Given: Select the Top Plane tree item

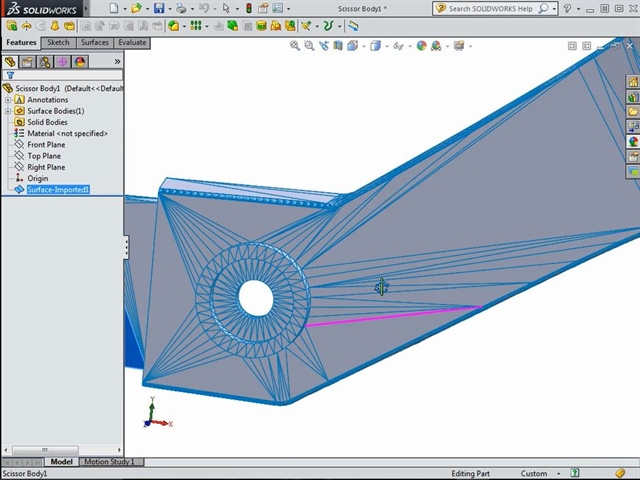Looking at the screenshot, I should coord(44,156).
